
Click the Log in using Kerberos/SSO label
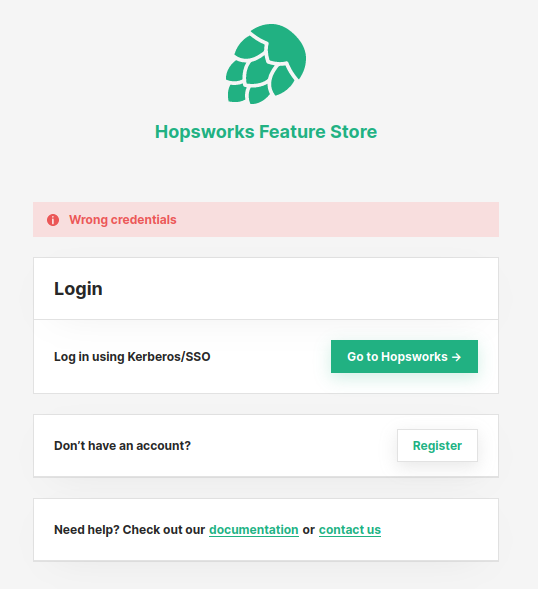coord(132,356)
